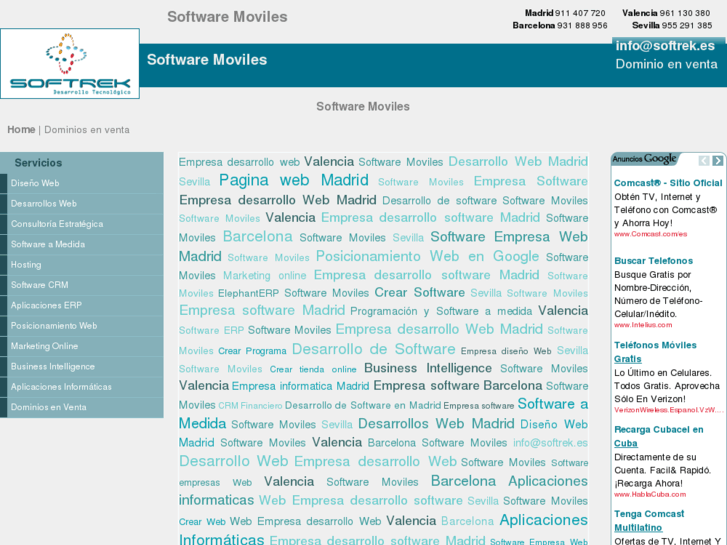Image resolution: width=727 pixels, height=545 pixels.
Task: Open Tenga Comcast Multilatino ad
Action: [649, 521]
